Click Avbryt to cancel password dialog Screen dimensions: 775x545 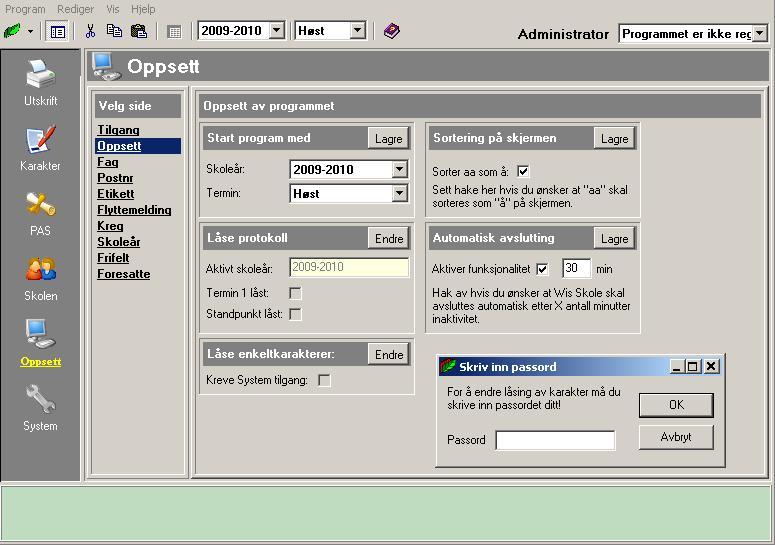coord(675,438)
